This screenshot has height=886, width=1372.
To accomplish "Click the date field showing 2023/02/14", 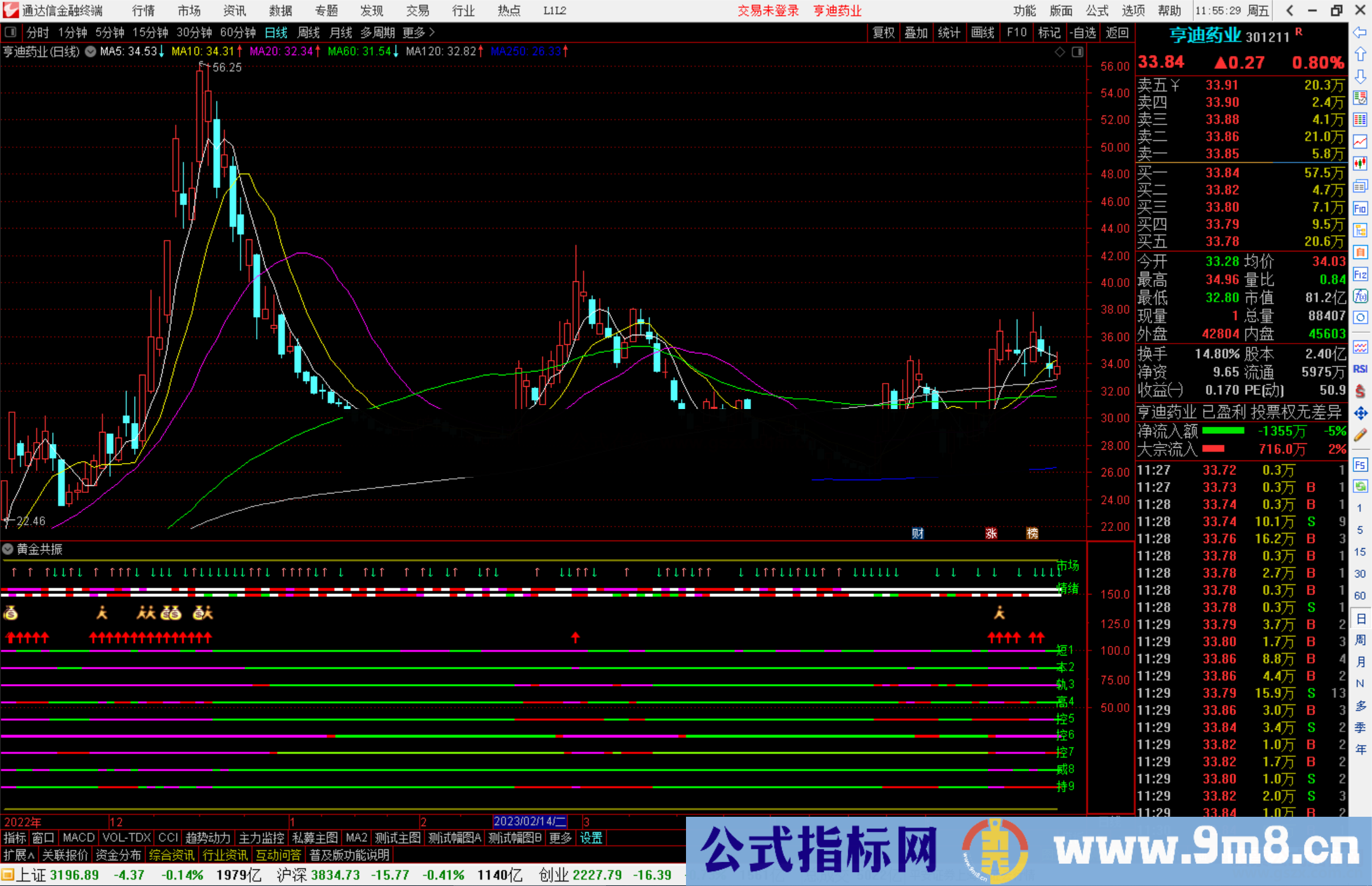I will click(530, 821).
